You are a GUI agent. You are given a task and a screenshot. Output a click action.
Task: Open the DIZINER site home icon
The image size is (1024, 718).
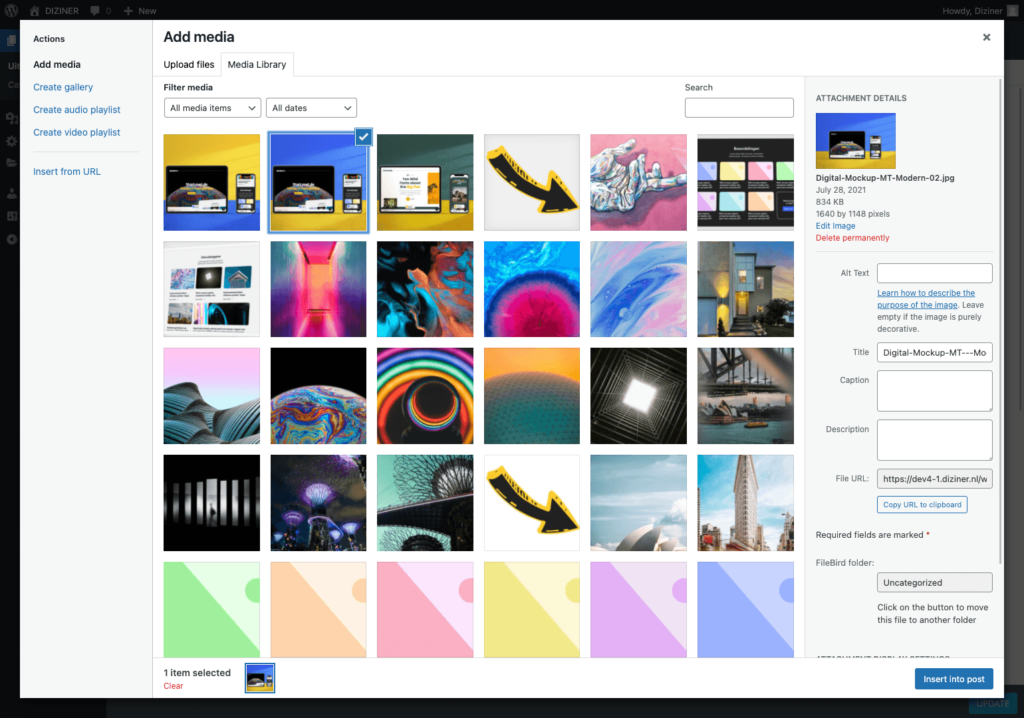[35, 10]
